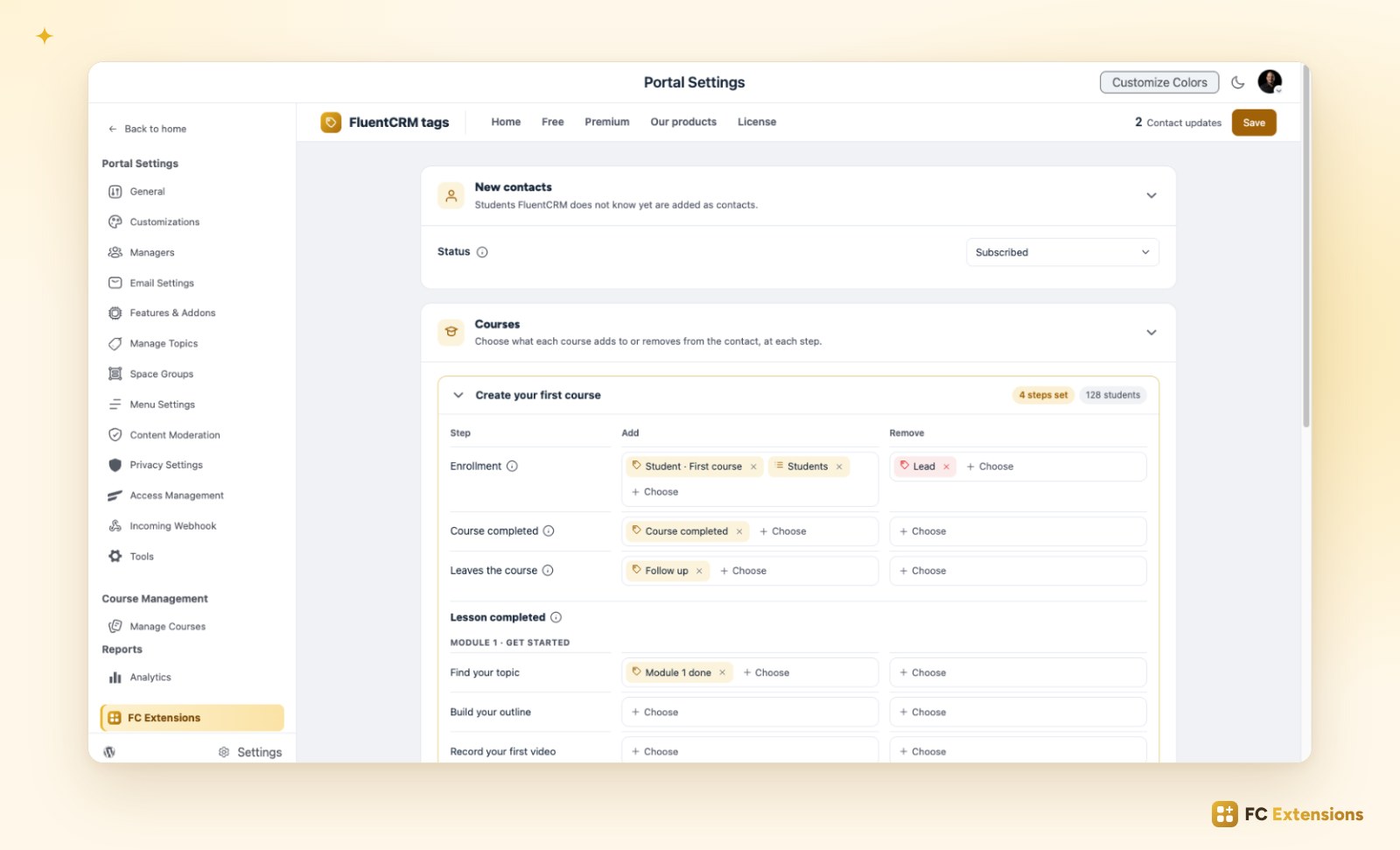Click Customize Colors button
This screenshot has height=850, width=1400.
(x=1159, y=82)
